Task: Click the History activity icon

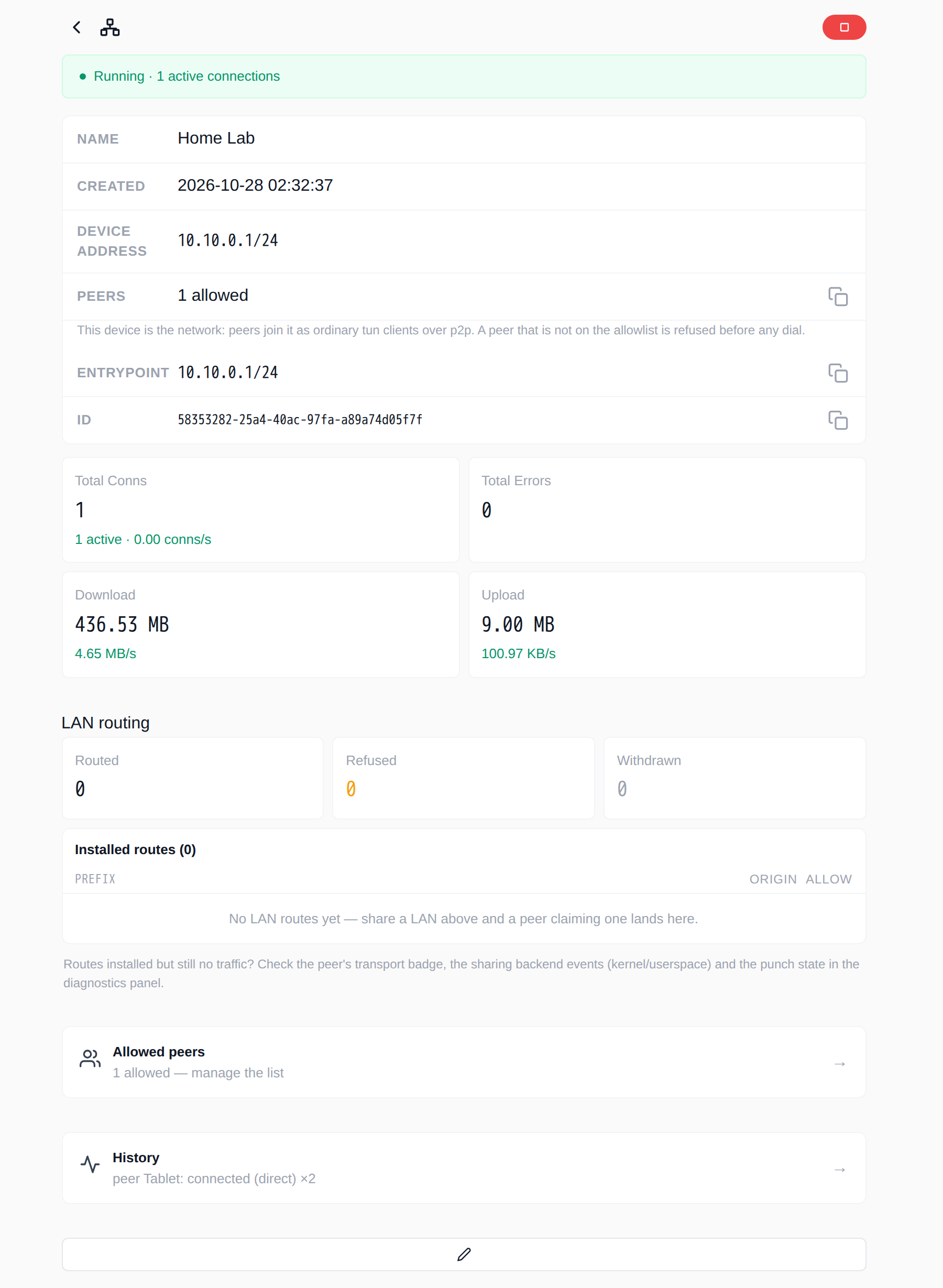Action: (90, 1164)
